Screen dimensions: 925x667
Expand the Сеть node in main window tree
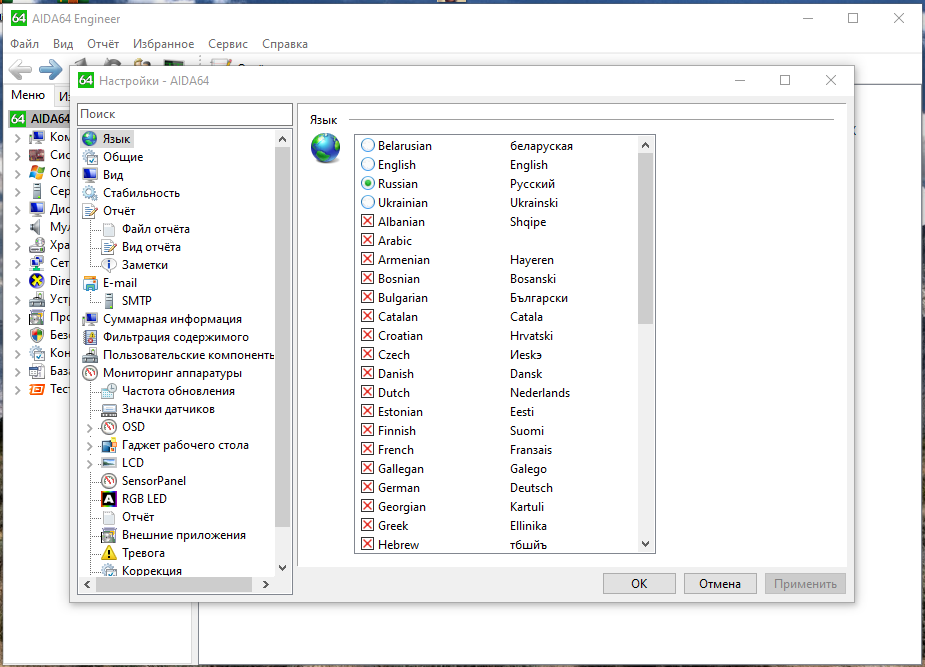pyautogui.click(x=17, y=264)
